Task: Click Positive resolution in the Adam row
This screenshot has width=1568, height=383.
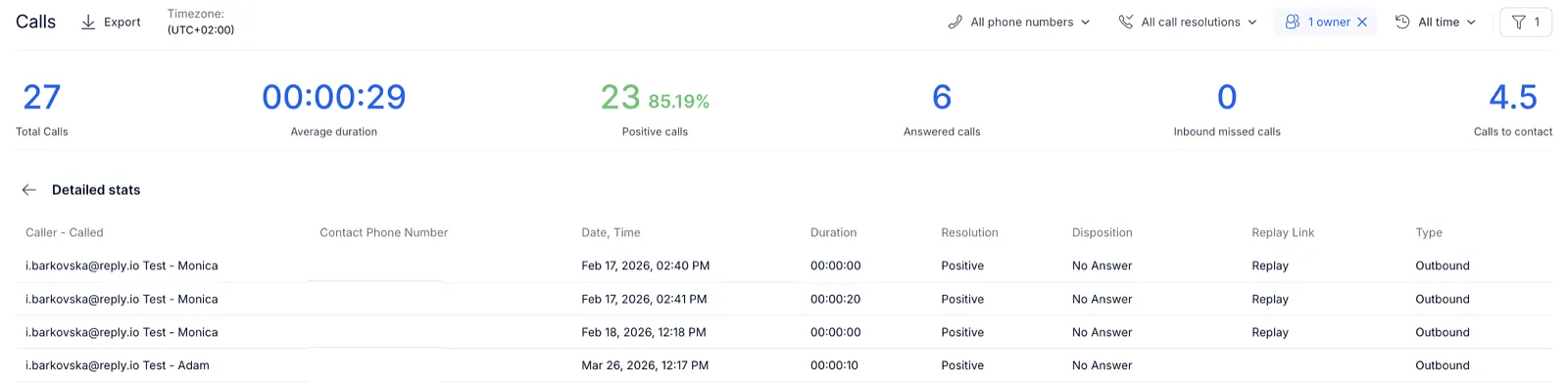Action: click(x=962, y=365)
